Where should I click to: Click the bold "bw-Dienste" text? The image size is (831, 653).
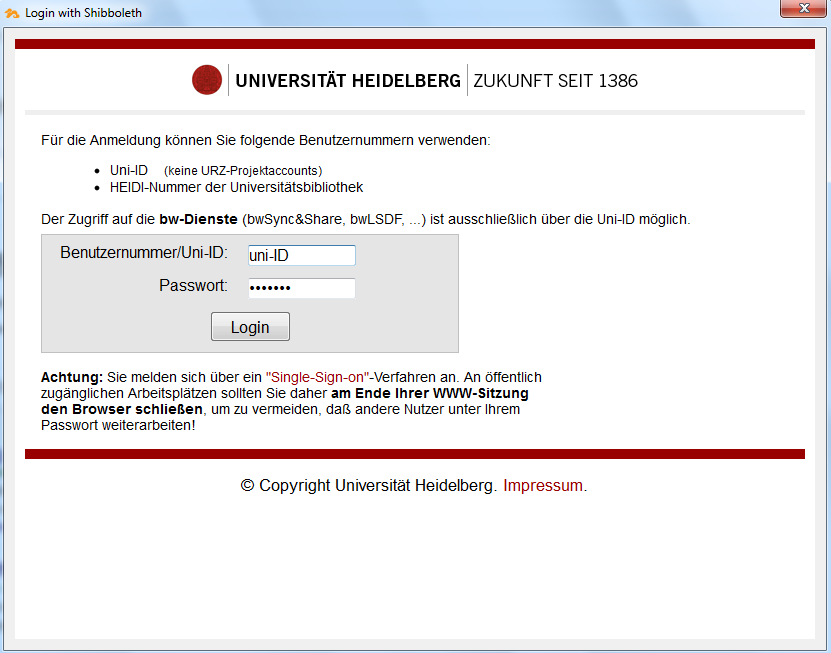[x=198, y=219]
